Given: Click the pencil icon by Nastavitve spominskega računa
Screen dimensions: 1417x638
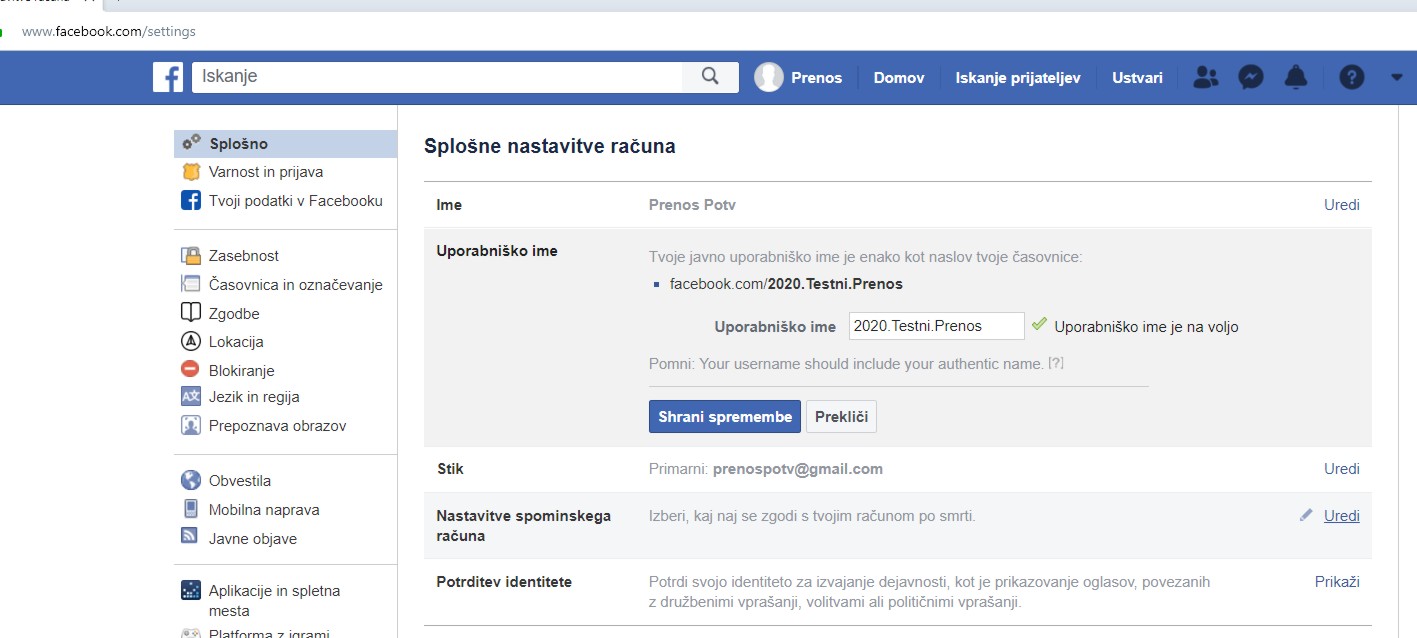Looking at the screenshot, I should pos(1306,515).
